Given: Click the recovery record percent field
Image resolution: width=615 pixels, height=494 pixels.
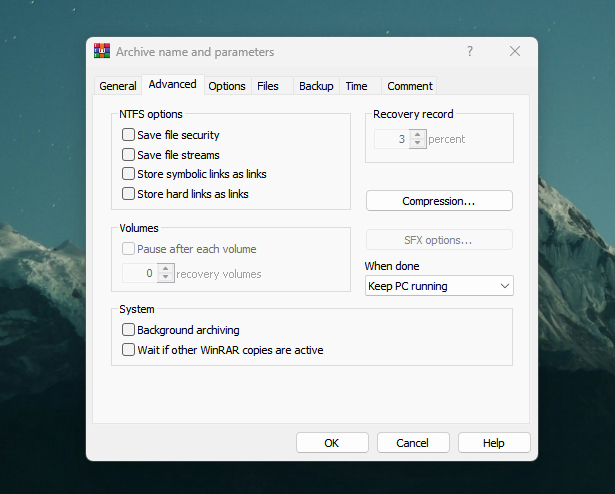Looking at the screenshot, I should pos(391,139).
